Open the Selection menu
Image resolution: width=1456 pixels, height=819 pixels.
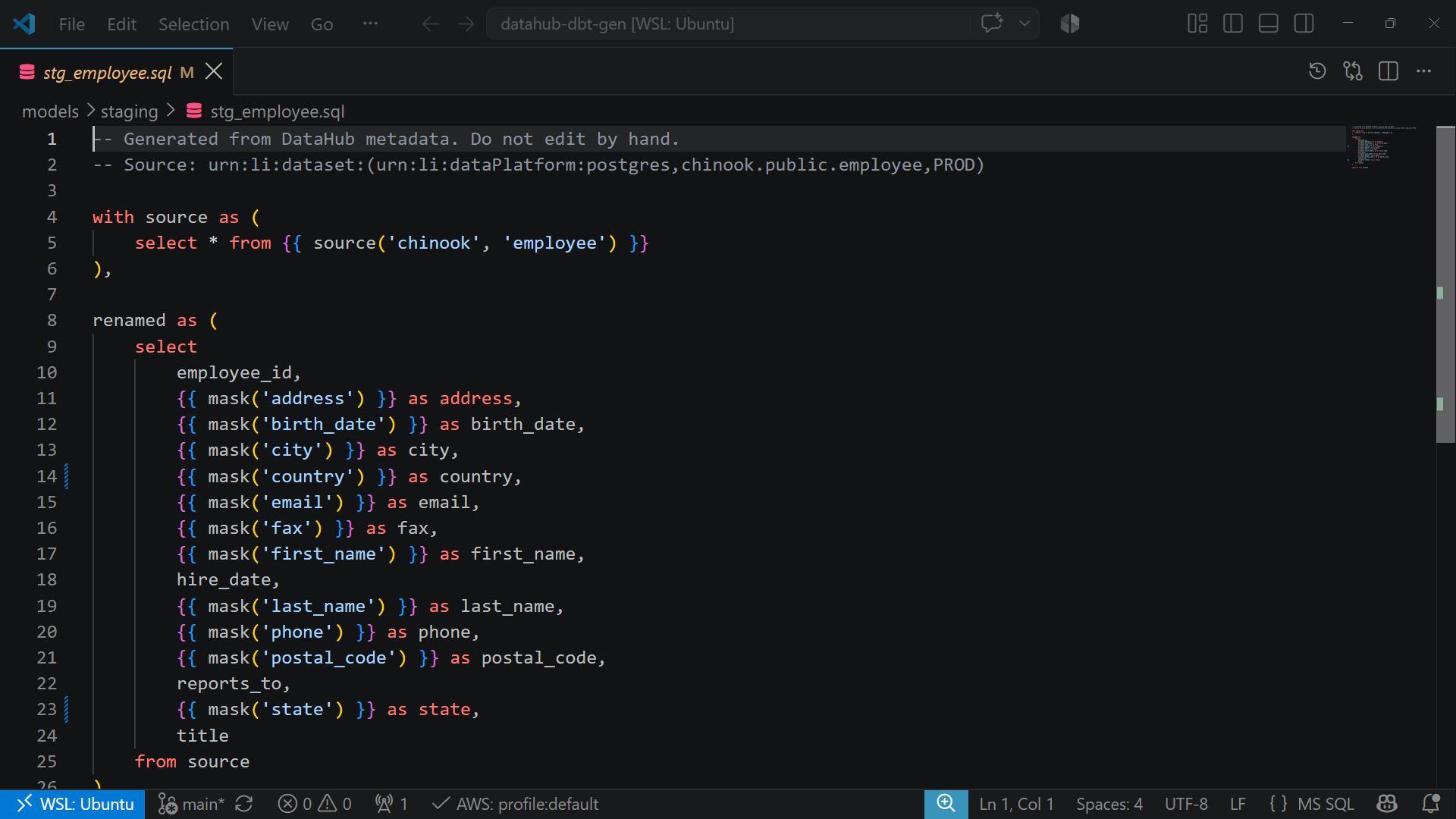coord(193,24)
